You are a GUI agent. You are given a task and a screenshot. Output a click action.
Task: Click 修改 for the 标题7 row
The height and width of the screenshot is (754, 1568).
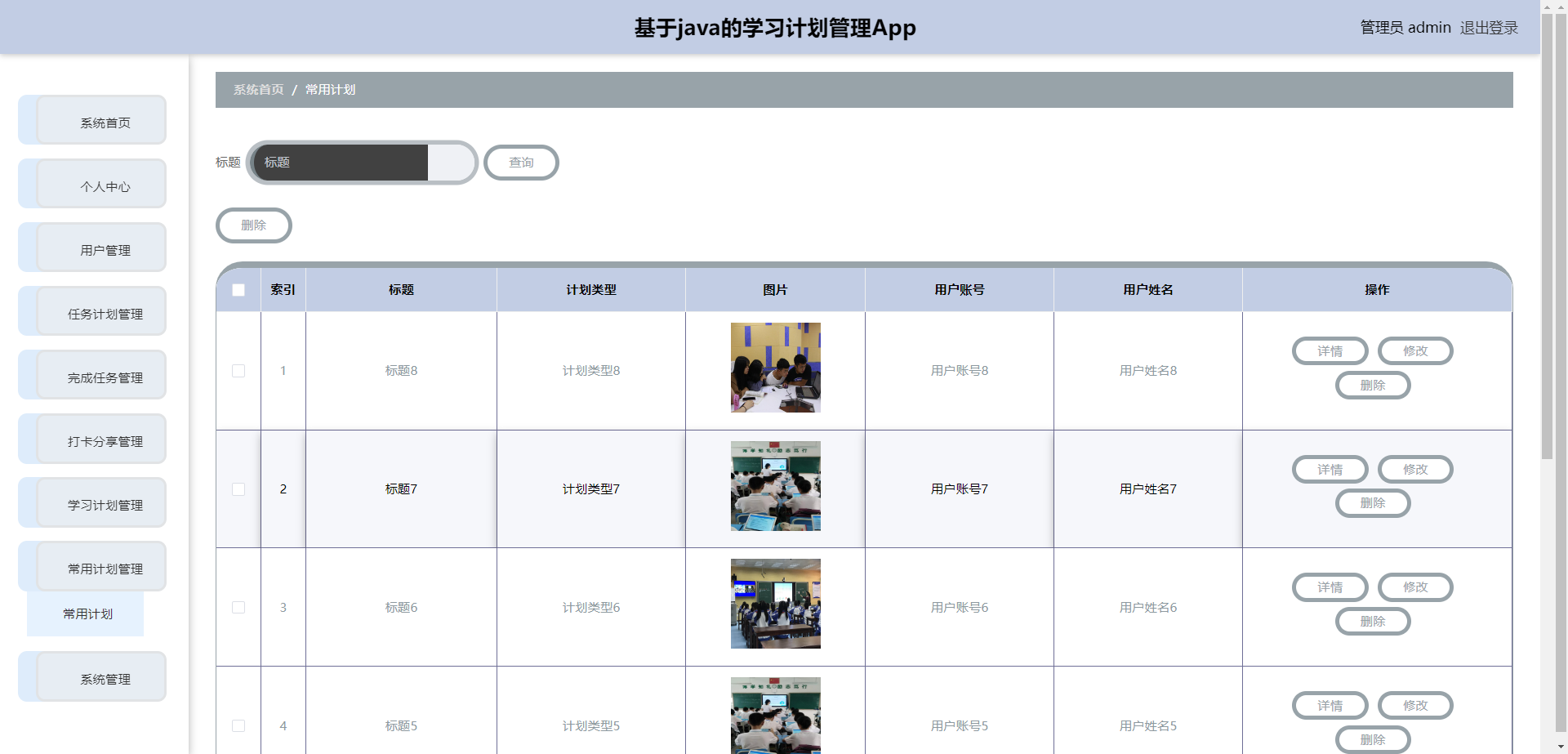pyautogui.click(x=1414, y=470)
